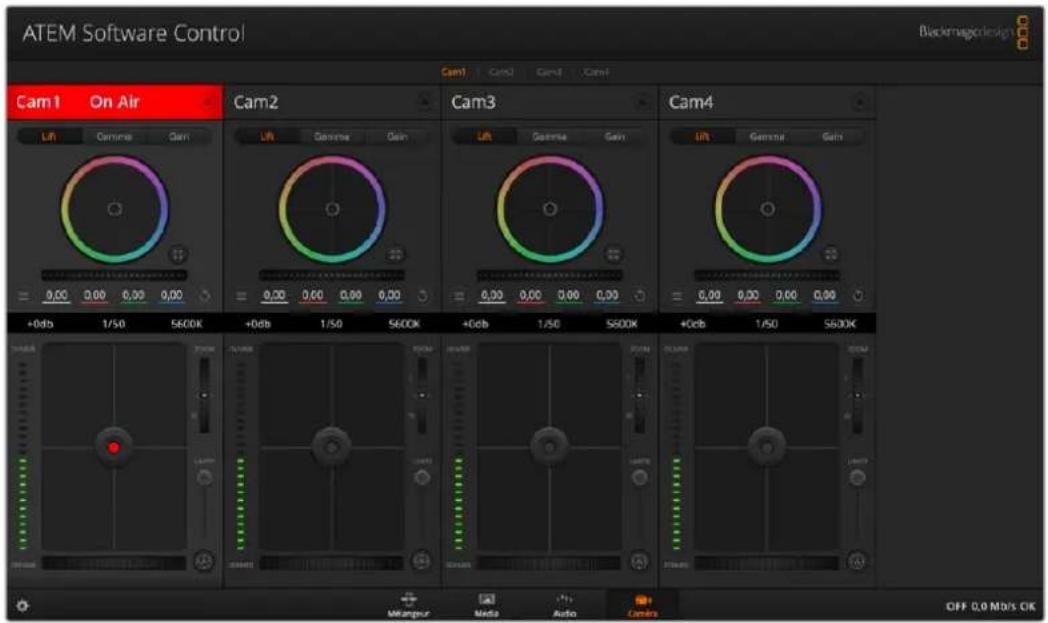Trigger auto focus for Cam3
Viewport: 1048px width, 623px height.
click(639, 562)
